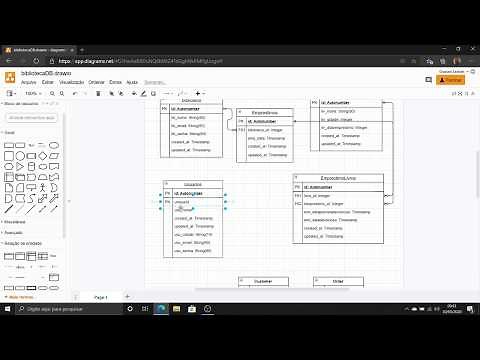This screenshot has height=360, width=480.
Task: Open the connection arrow style dropdown
Action: coord(168,94)
